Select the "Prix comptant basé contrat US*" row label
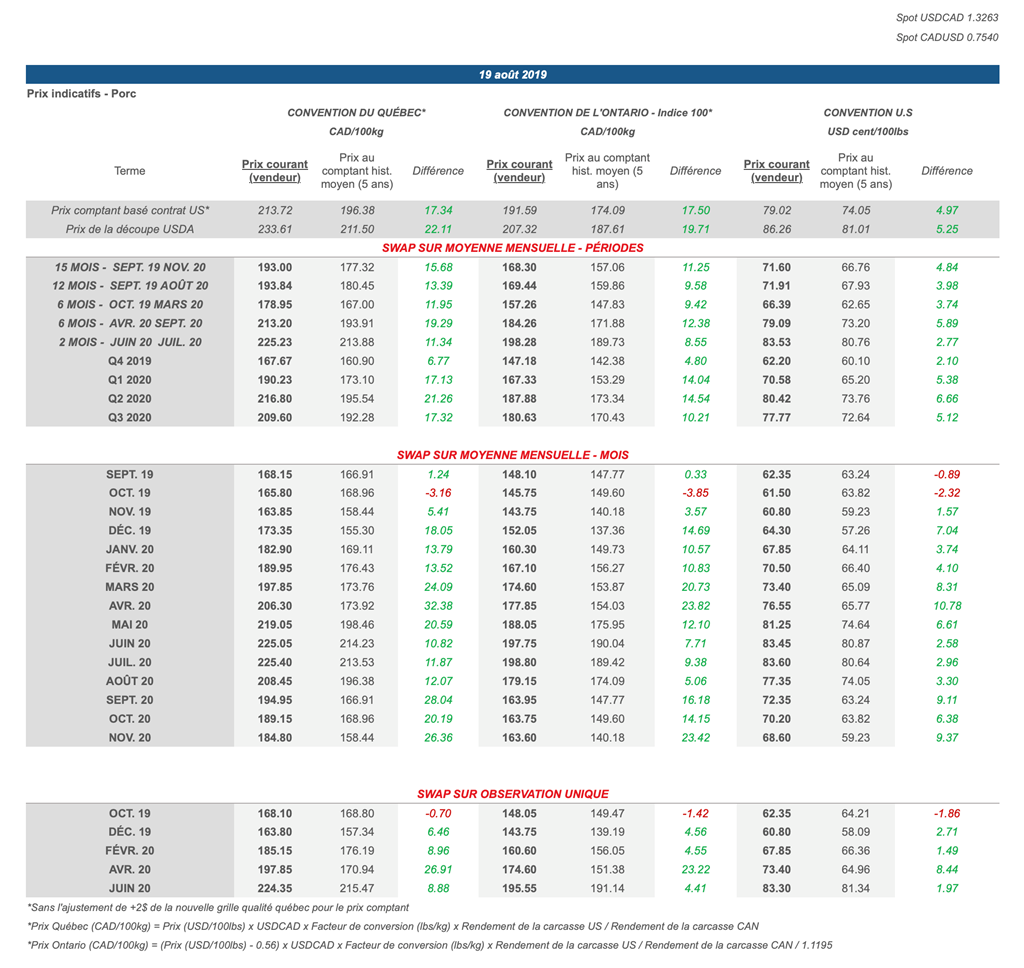 pyautogui.click(x=130, y=210)
